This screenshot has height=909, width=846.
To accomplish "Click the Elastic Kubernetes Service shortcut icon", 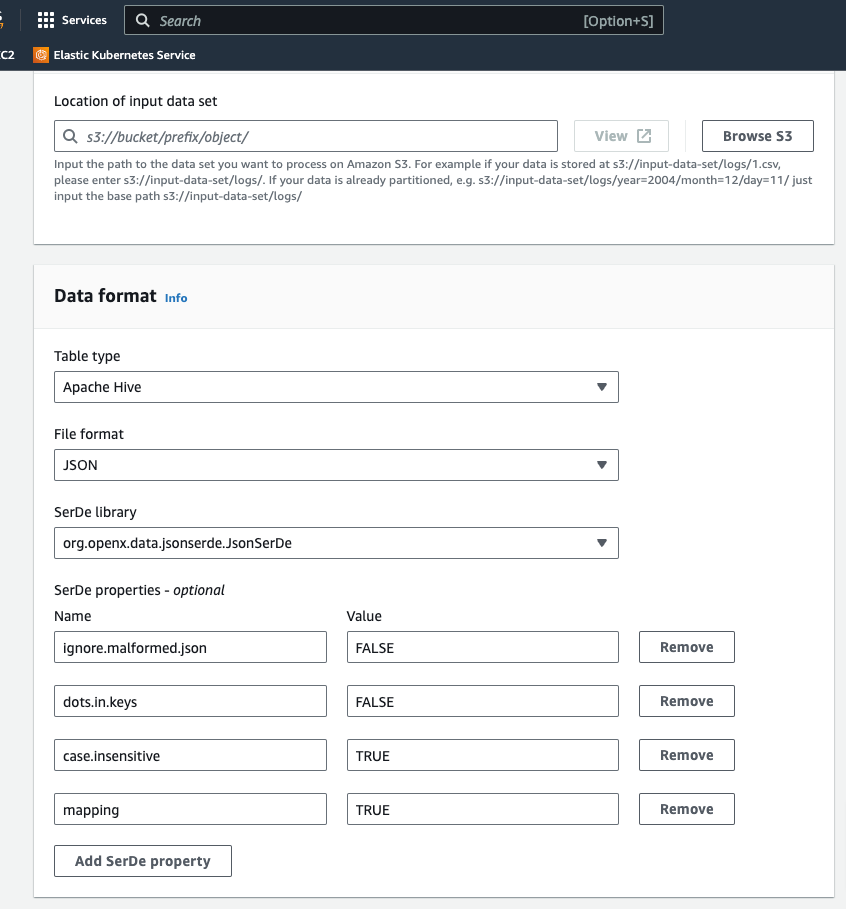I will [41, 55].
